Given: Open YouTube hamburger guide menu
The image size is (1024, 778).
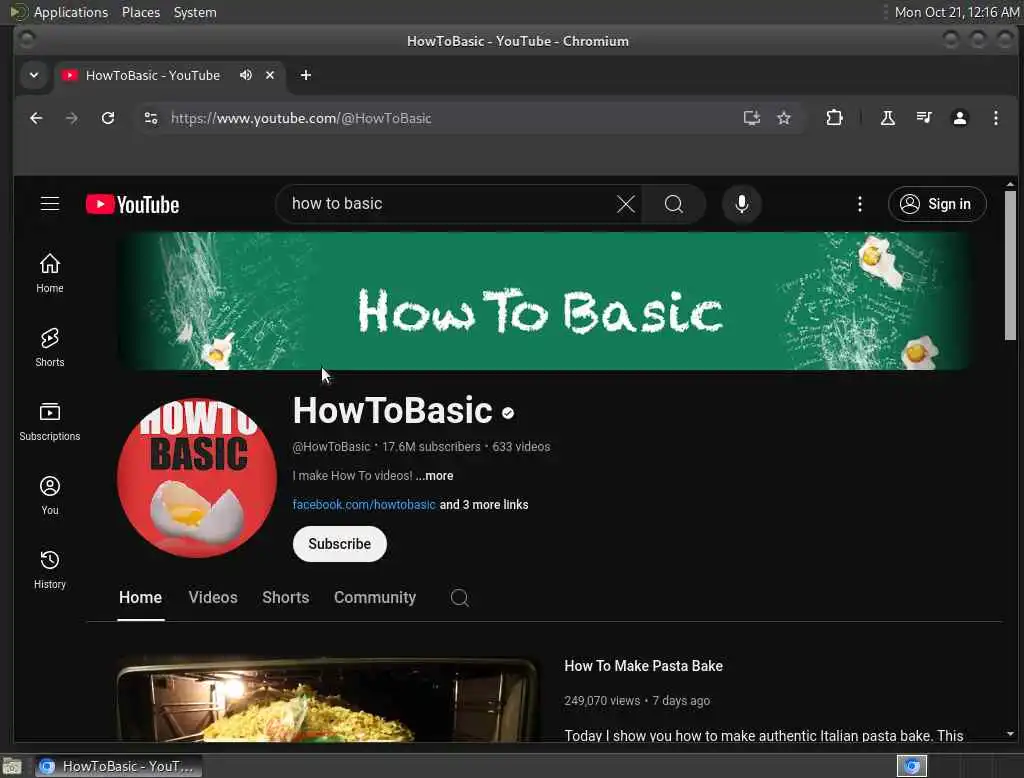Looking at the screenshot, I should (x=50, y=204).
